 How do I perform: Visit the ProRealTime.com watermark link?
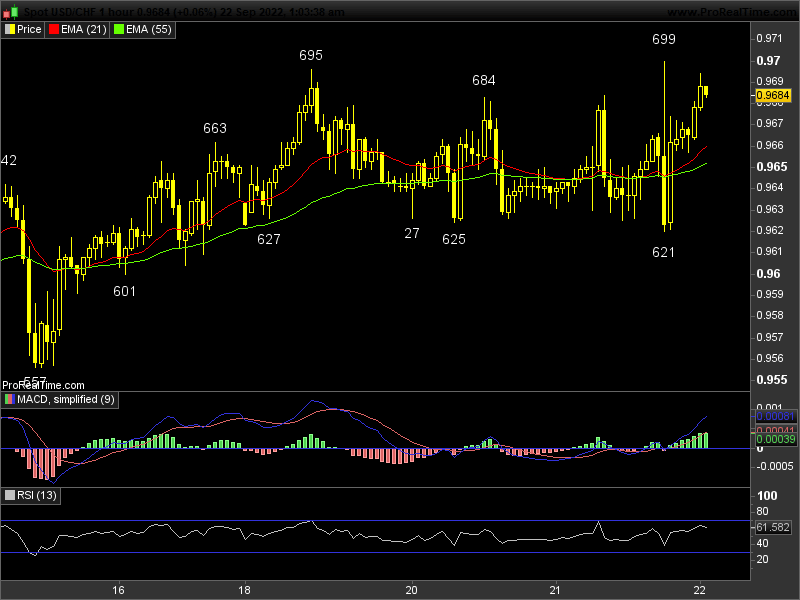click(x=44, y=385)
